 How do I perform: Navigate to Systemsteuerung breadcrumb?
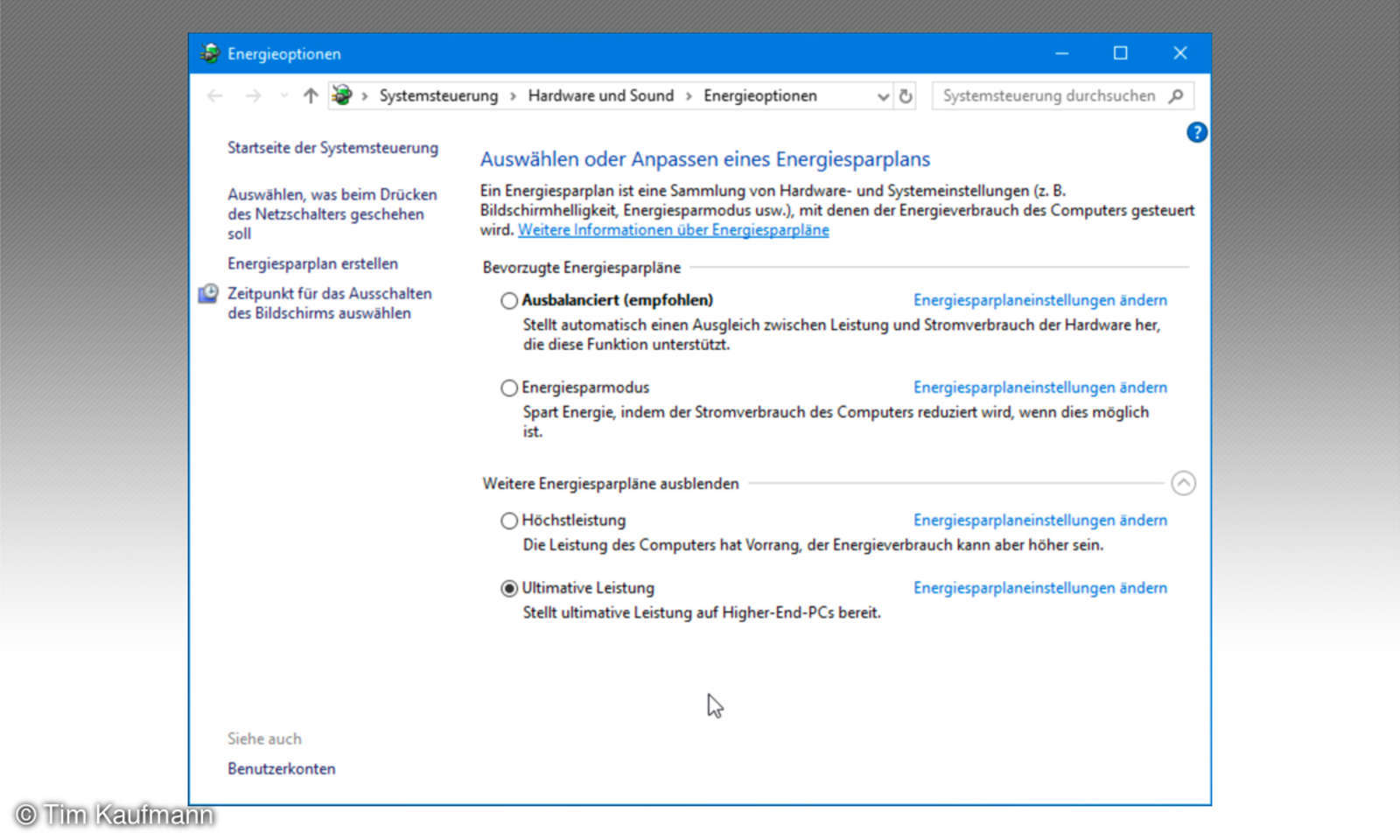pos(438,95)
